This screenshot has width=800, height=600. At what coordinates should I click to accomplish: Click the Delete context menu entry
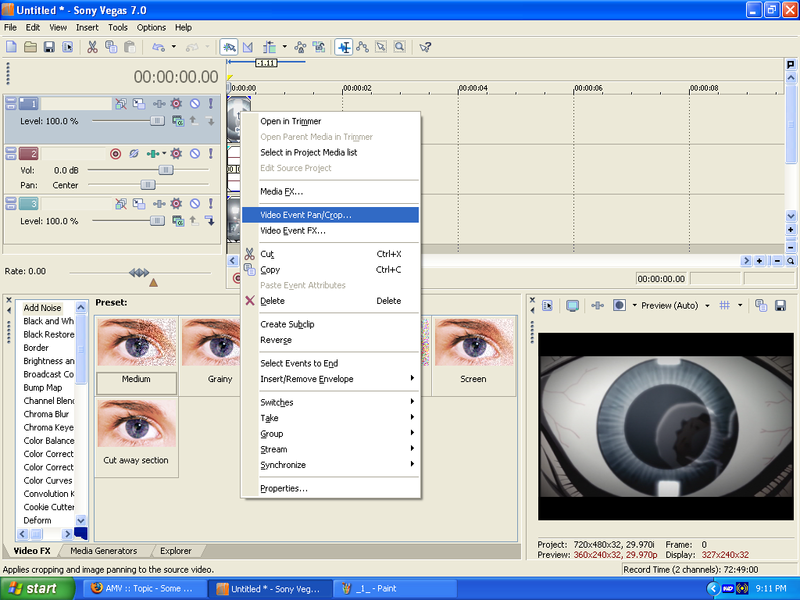tap(330, 301)
